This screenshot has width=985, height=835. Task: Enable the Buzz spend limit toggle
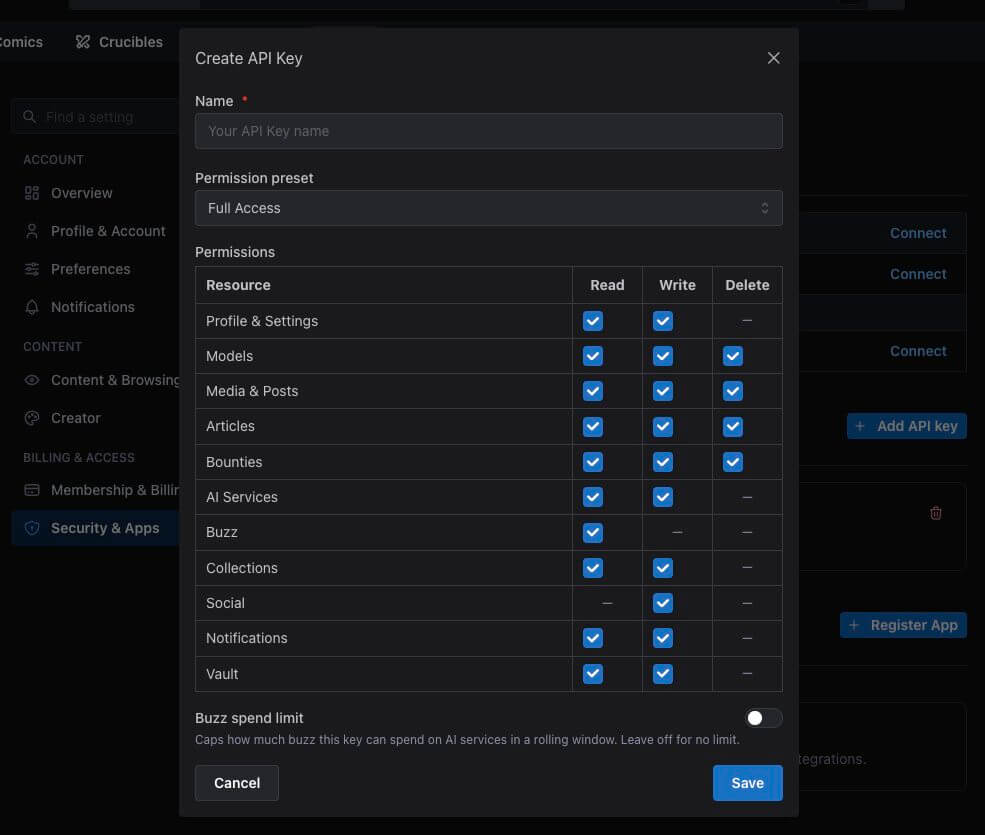click(x=763, y=718)
